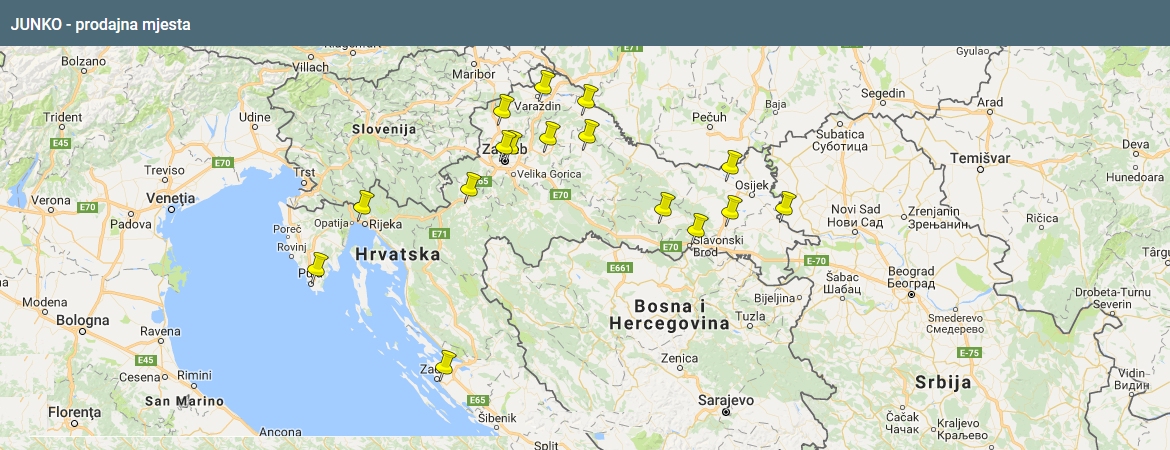The height and width of the screenshot is (450, 1170).
Task: Select the Sarajevo city label
Action: tap(726, 400)
